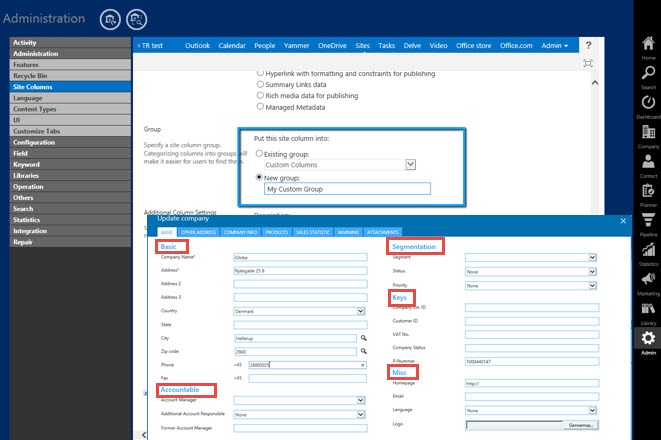Screen dimensions: 661x440
Task: Open the Custom Columns existing group dropdown
Action: pos(411,164)
